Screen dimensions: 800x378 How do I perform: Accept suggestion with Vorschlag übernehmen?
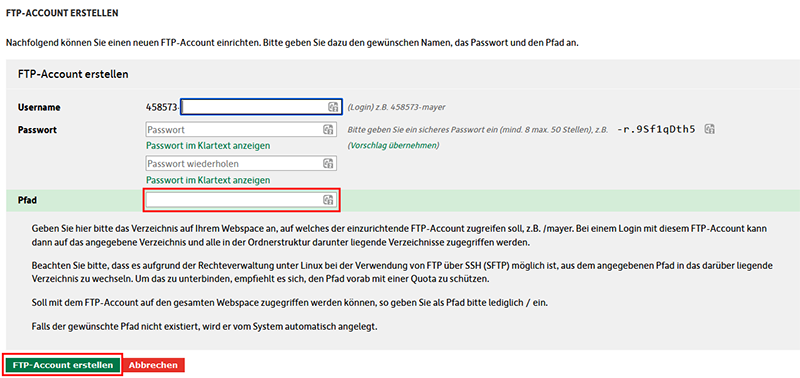coord(393,145)
